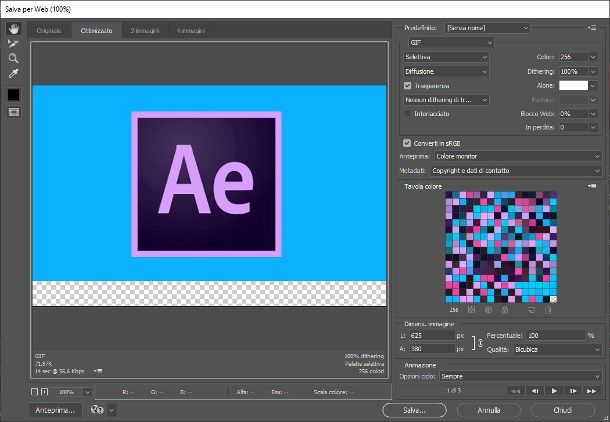
Task: Open the Opzioni ciclo Sempre dropdown
Action: tap(521, 376)
